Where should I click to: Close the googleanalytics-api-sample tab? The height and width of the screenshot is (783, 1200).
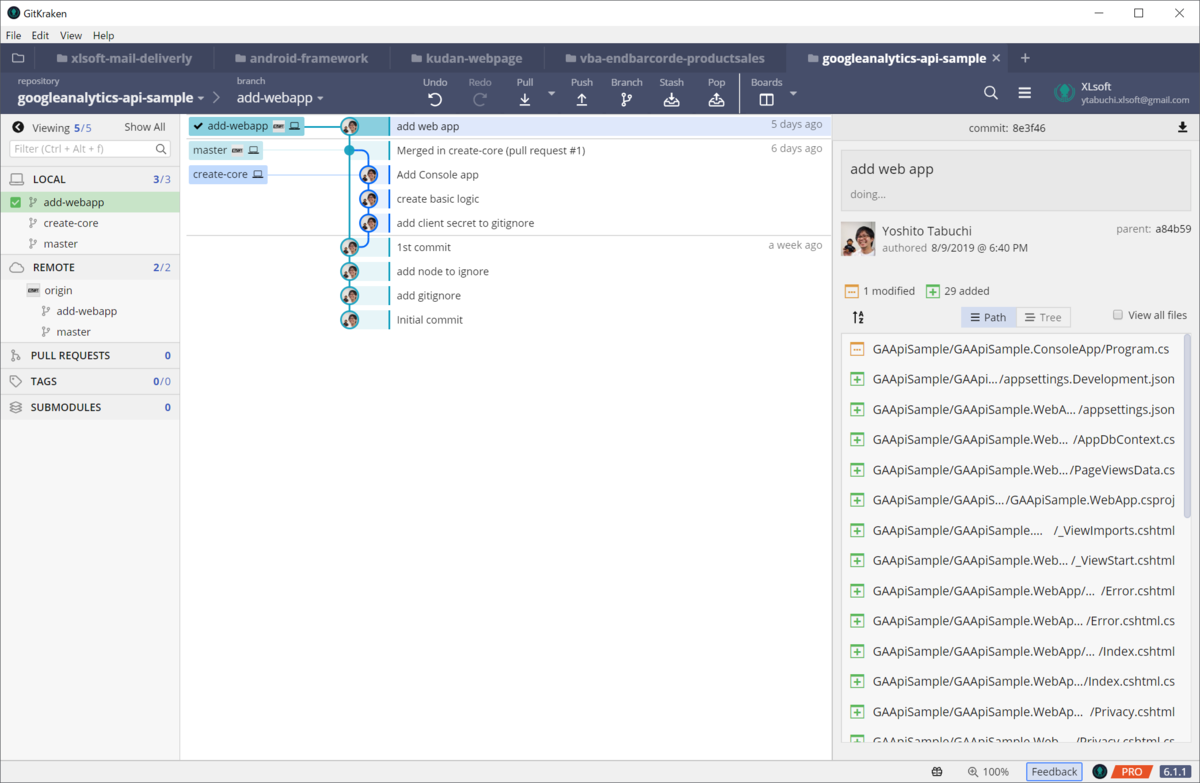(x=997, y=58)
